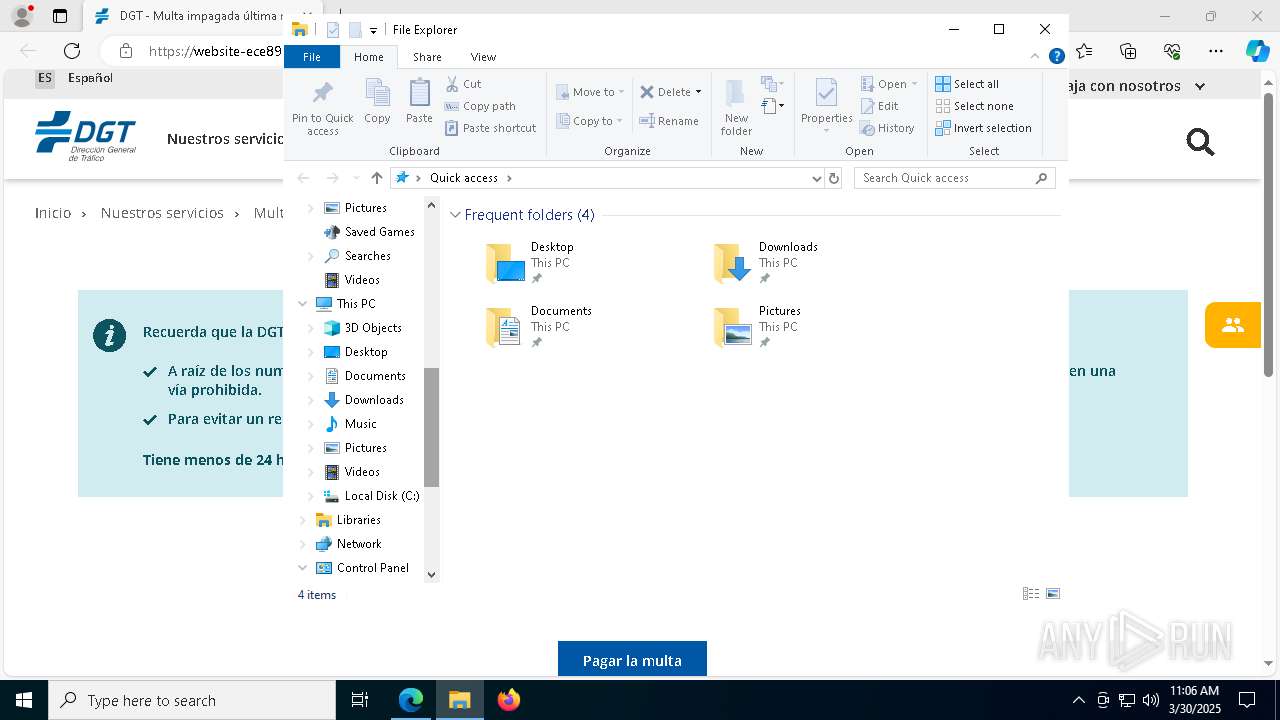Click Pin to Quick access in ribbon
The width and height of the screenshot is (1280, 720).
tap(322, 108)
